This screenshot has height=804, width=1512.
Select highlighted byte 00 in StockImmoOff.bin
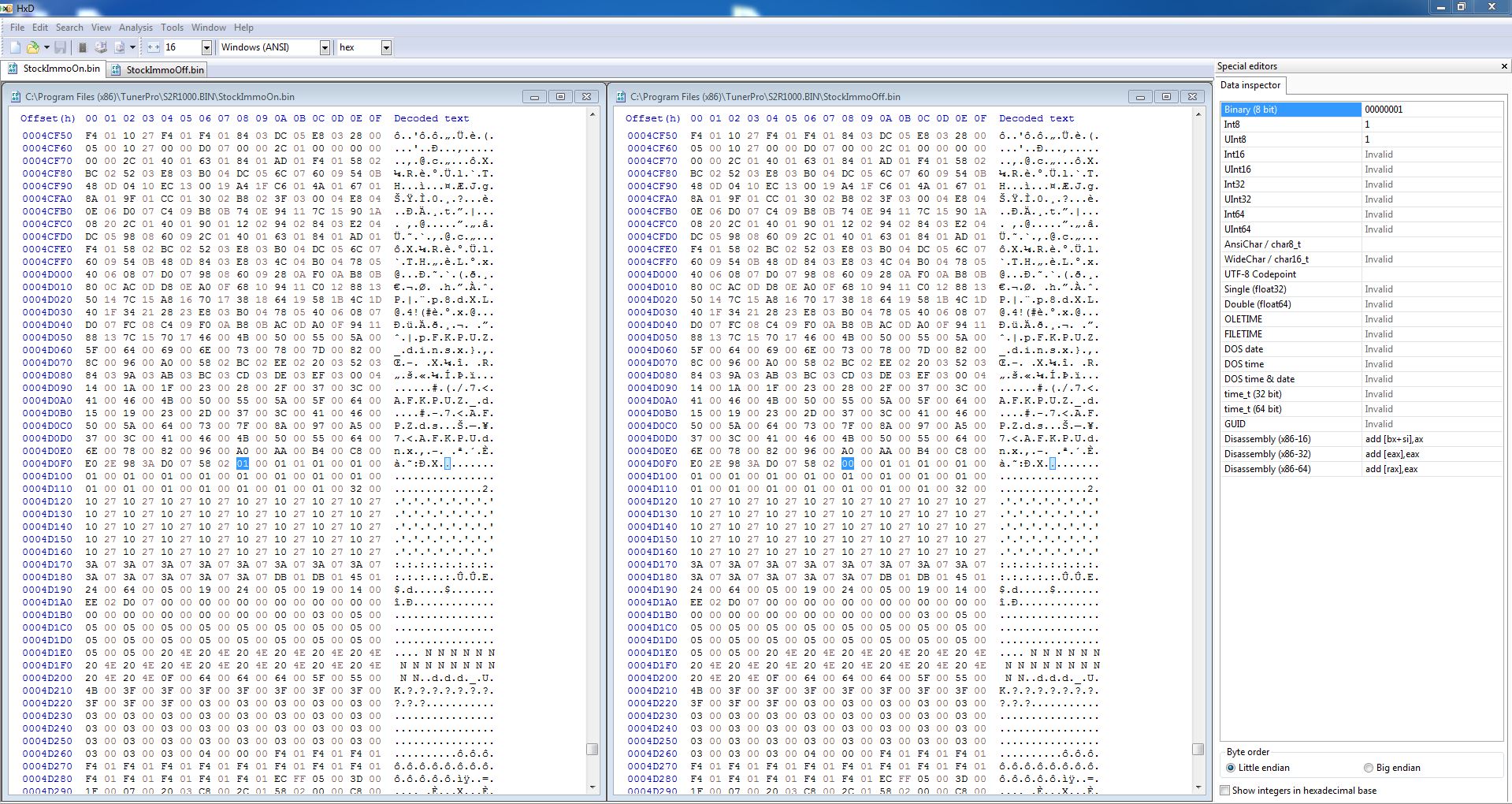pyautogui.click(x=848, y=463)
